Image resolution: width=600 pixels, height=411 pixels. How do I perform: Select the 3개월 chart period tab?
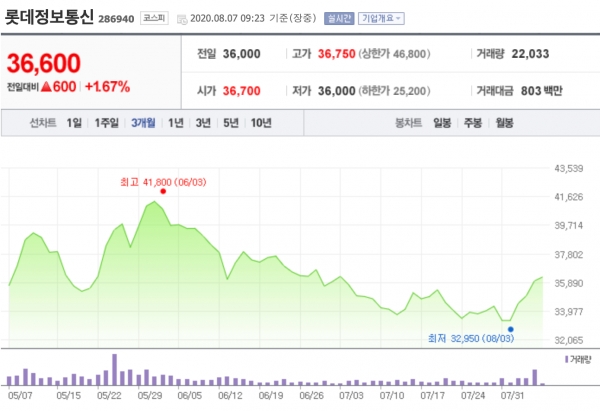[143, 123]
